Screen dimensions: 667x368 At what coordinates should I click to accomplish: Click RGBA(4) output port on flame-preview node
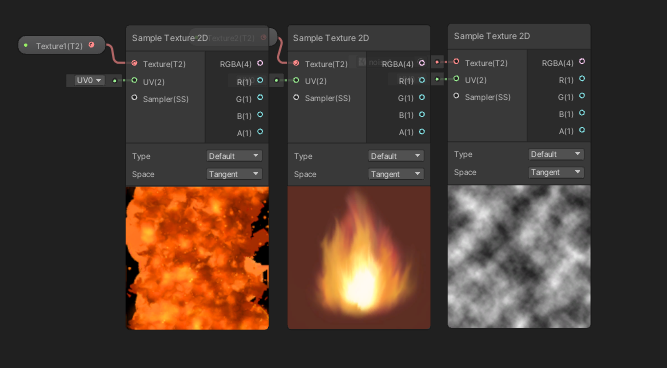point(422,63)
